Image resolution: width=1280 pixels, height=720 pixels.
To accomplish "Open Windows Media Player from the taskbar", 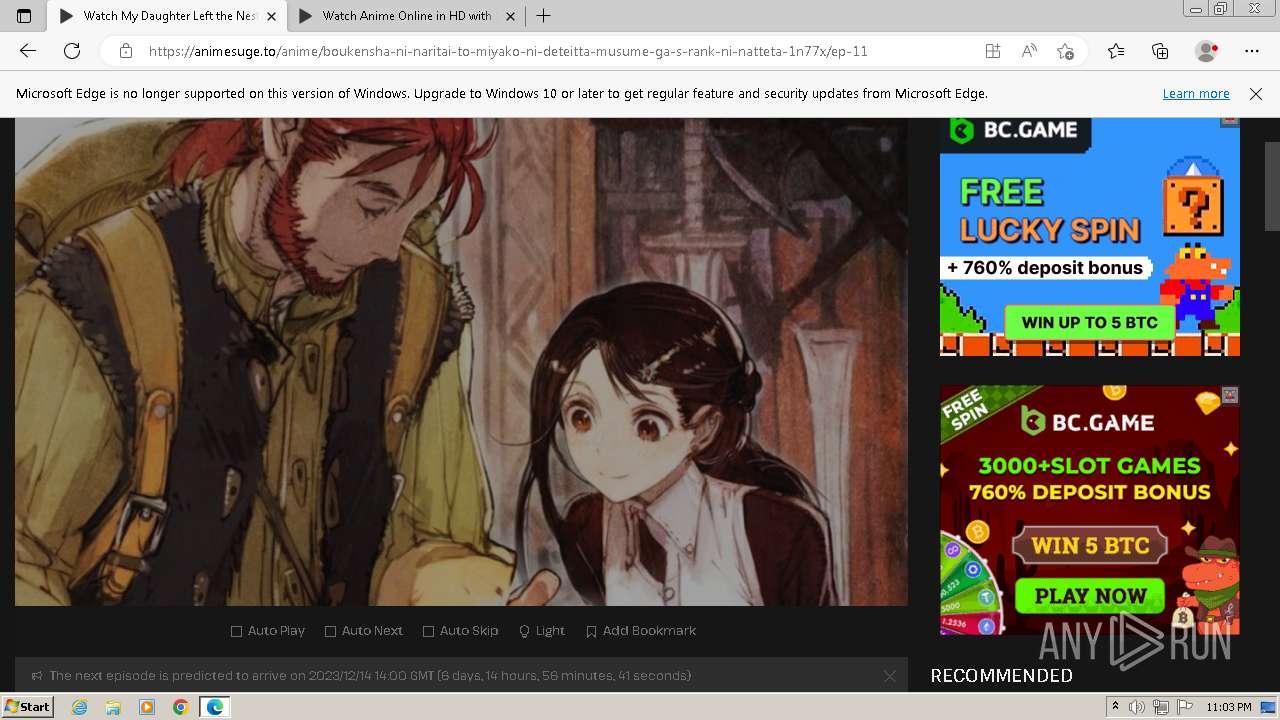I will [147, 707].
